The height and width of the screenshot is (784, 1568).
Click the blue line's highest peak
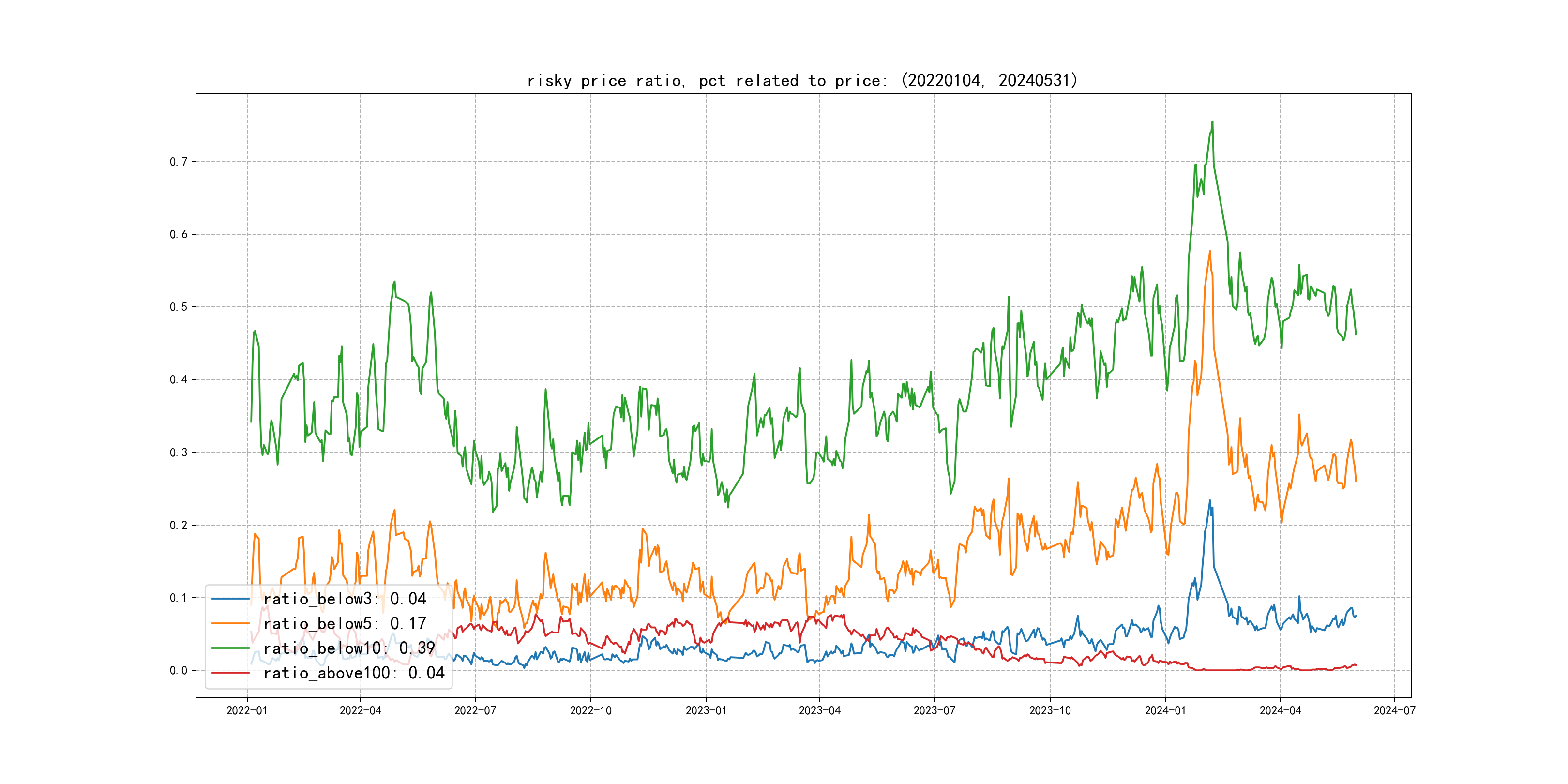[x=1209, y=501]
